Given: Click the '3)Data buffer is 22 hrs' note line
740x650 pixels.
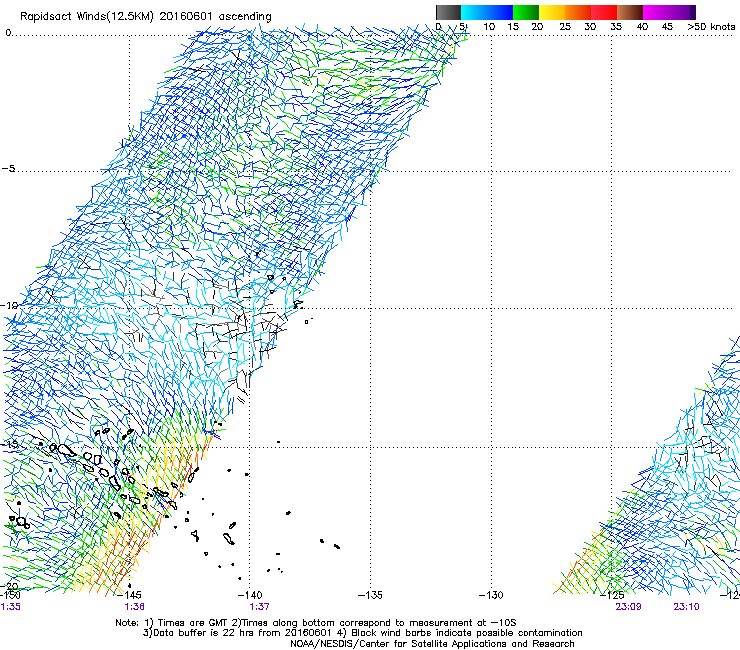Looking at the screenshot, I should [362, 633].
